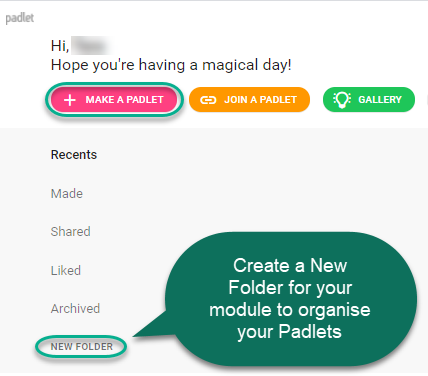Show padlets under Made
Screen dimensions: 428x376
coord(67,194)
